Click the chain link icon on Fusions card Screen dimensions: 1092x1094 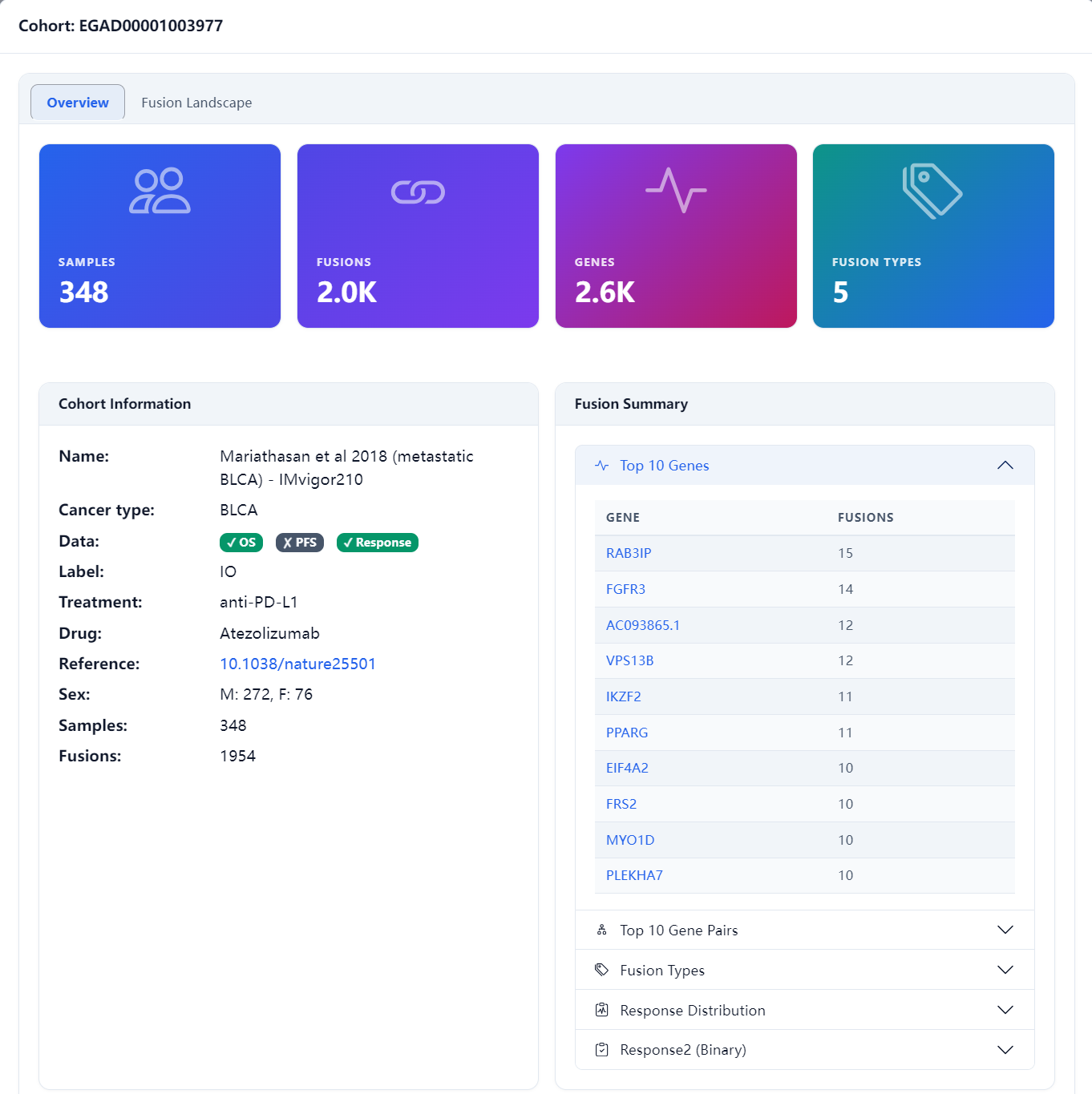click(x=418, y=192)
